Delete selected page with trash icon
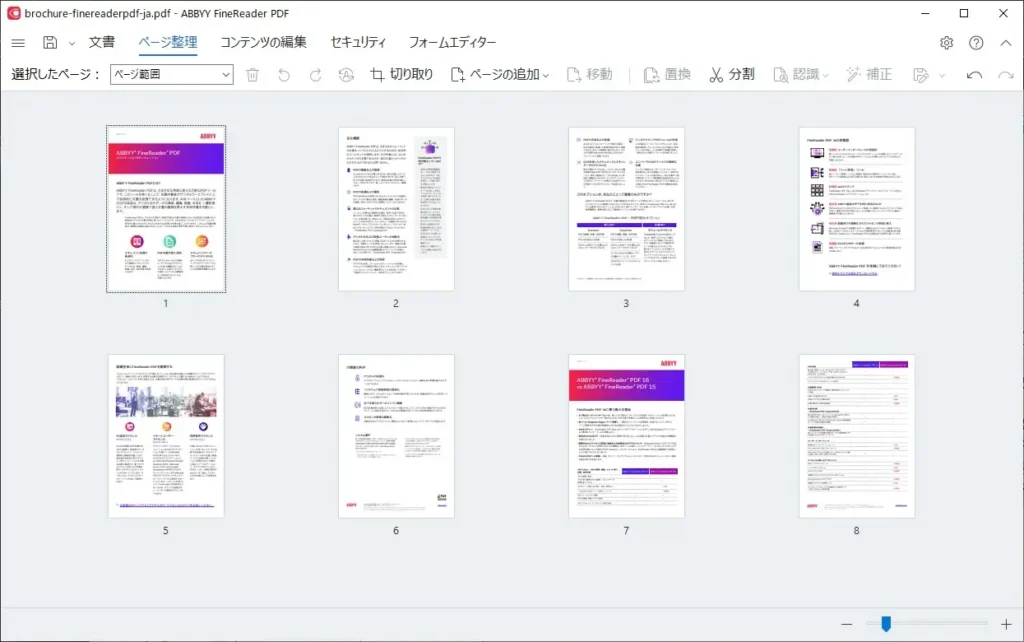This screenshot has width=1024, height=642. pos(252,75)
